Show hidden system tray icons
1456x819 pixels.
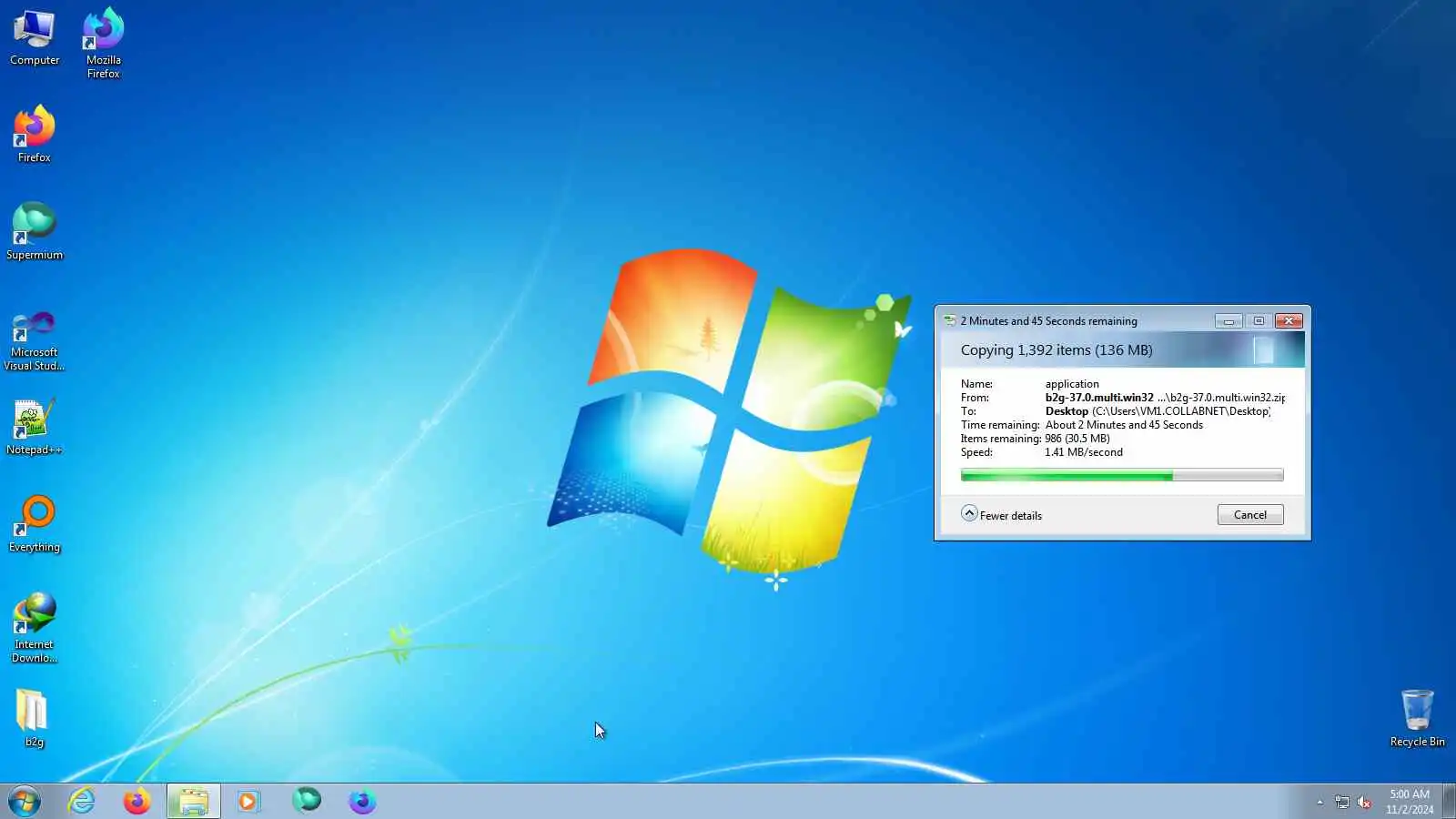point(1319,803)
